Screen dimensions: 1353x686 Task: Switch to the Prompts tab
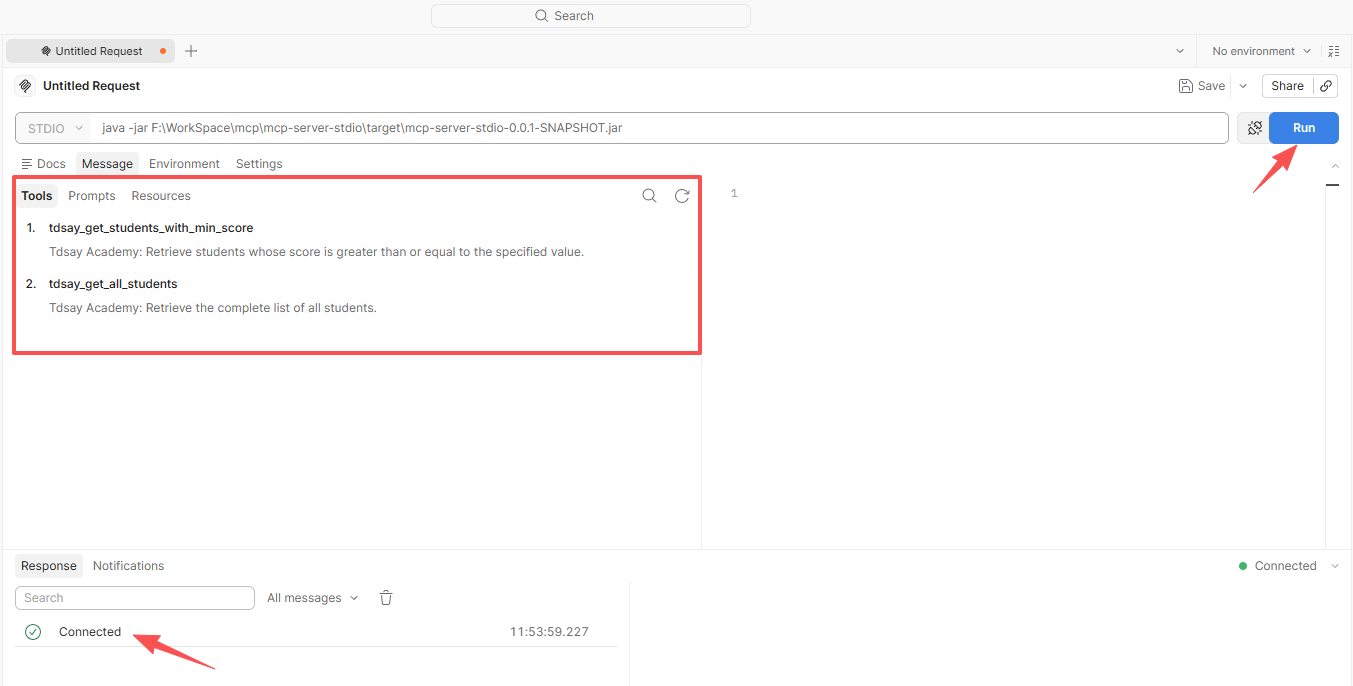coord(92,196)
